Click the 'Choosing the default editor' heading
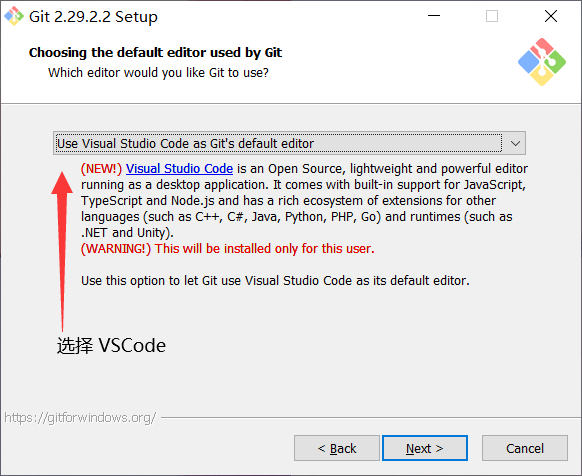This screenshot has height=476, width=582. pos(156,52)
